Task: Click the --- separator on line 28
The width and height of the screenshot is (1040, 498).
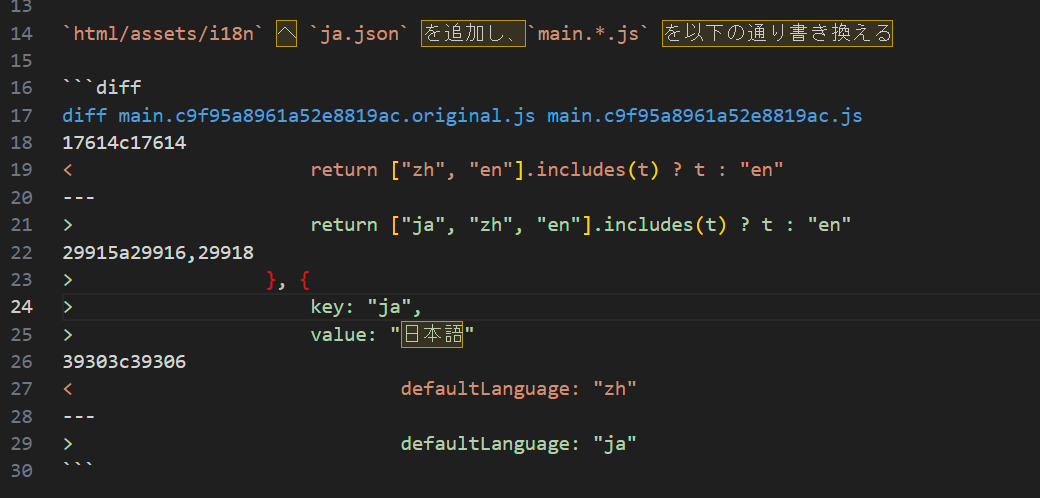Action: click(x=79, y=417)
